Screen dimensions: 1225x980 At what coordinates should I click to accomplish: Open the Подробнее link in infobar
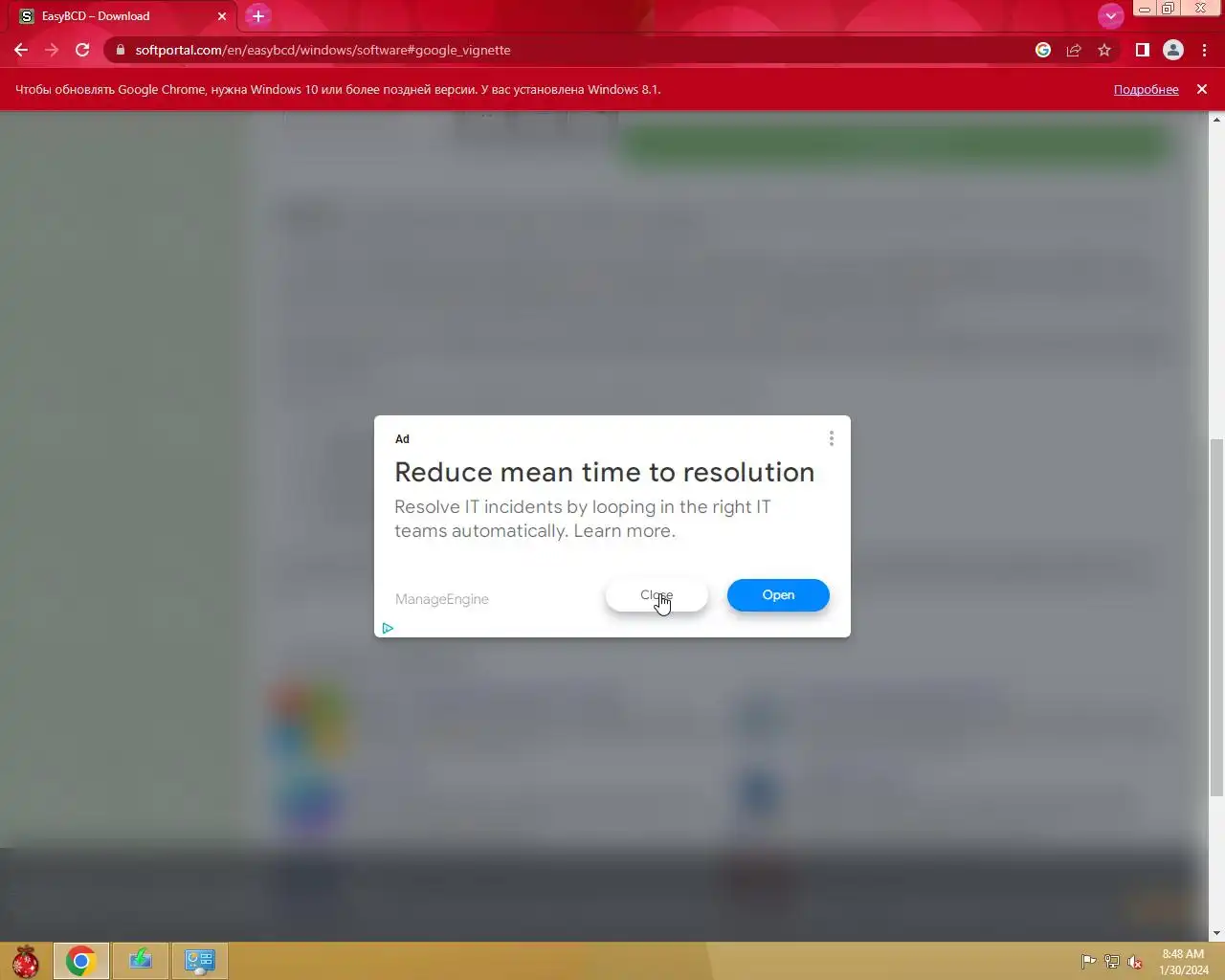coord(1146,90)
